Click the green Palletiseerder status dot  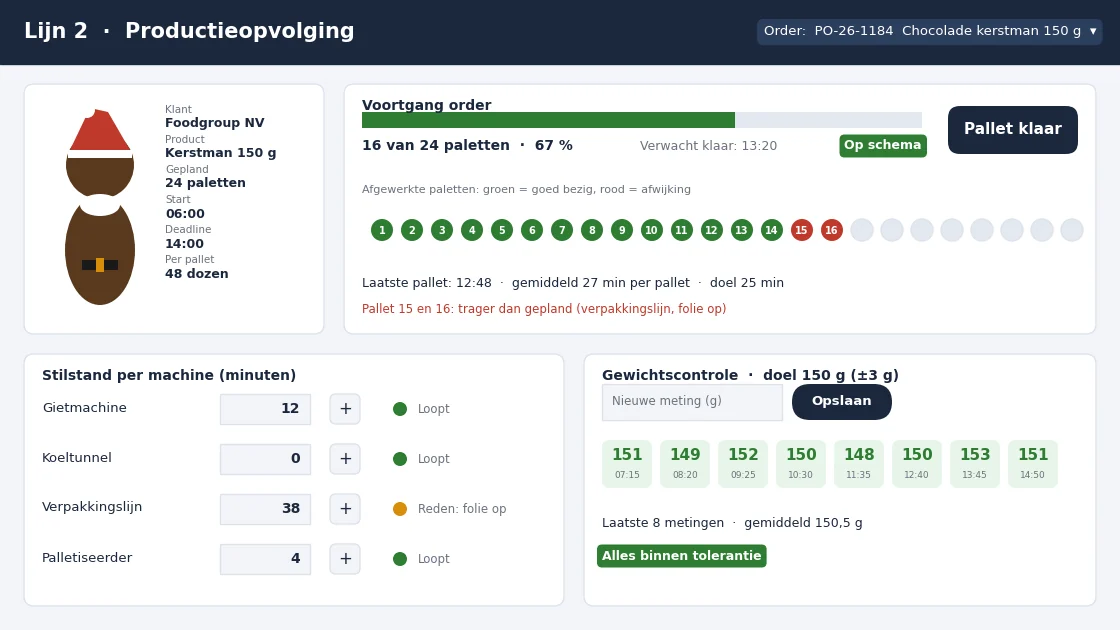400,559
